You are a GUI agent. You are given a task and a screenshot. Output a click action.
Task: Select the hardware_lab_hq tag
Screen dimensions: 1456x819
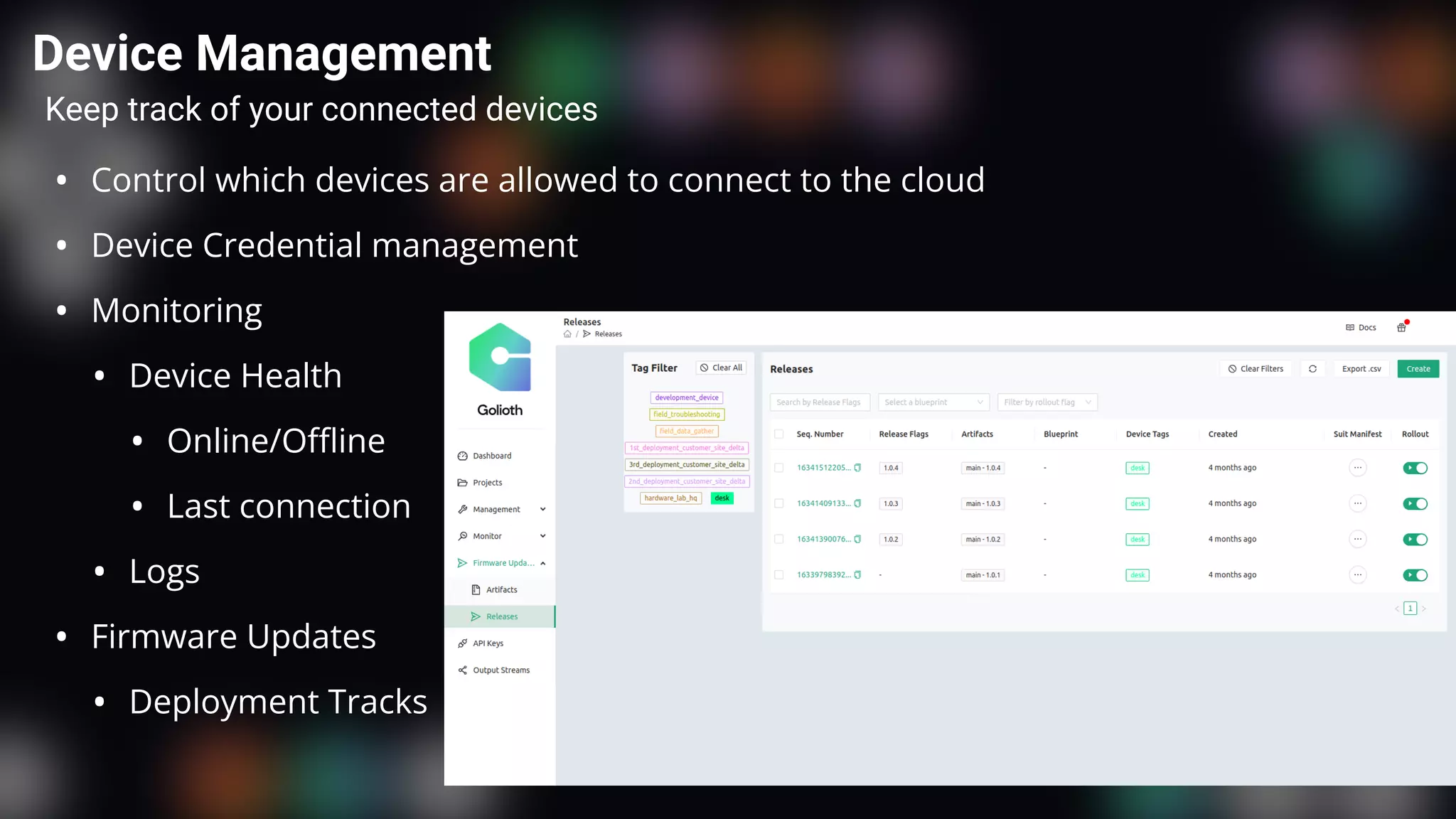[670, 498]
